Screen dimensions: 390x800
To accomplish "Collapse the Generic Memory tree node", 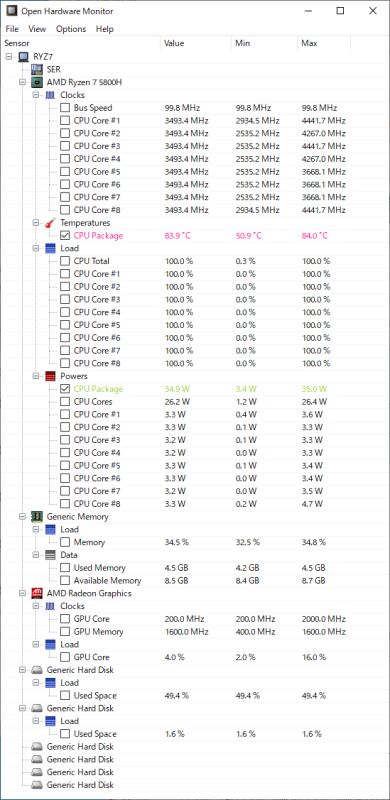I will click(x=22, y=516).
